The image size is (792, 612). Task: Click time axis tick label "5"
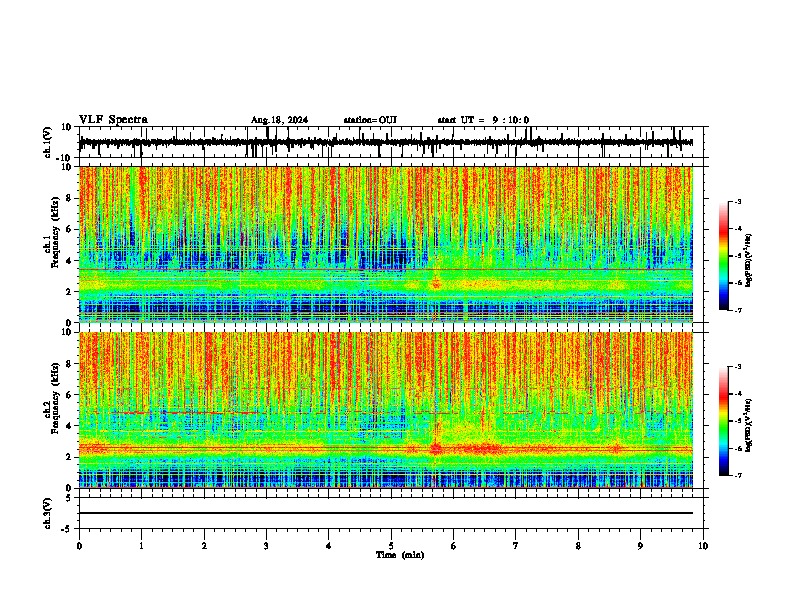click(391, 546)
